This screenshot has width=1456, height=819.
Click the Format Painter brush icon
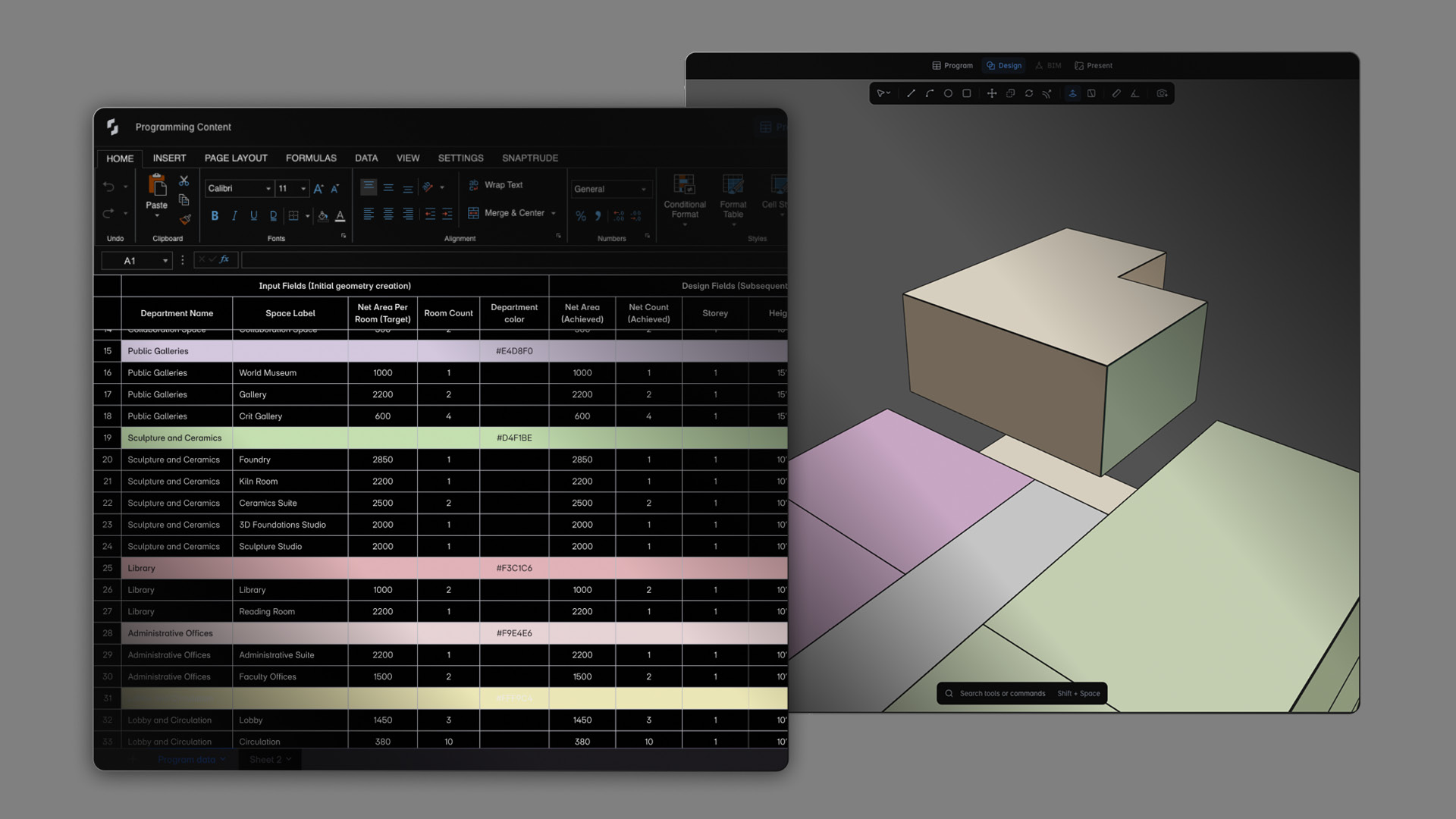pyautogui.click(x=184, y=220)
